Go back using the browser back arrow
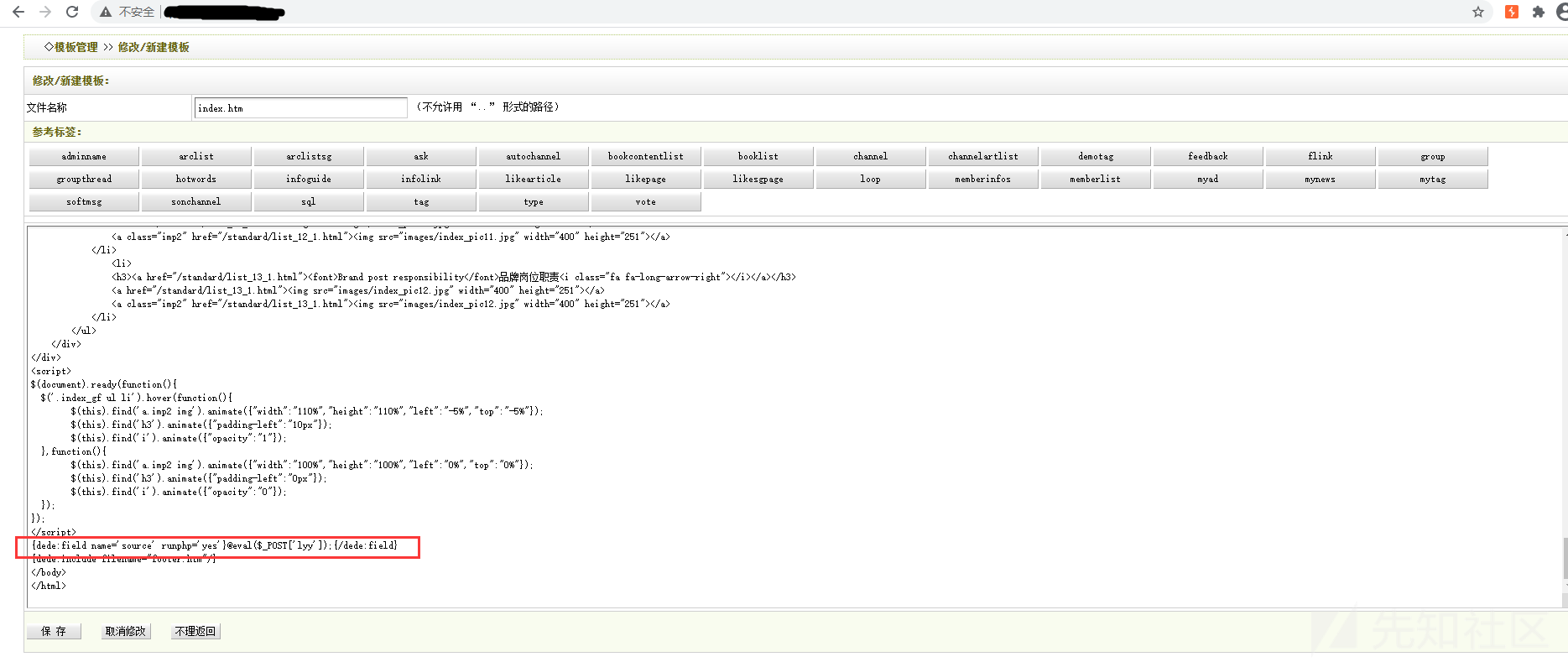Viewport: 1568px width, 662px height. point(18,12)
